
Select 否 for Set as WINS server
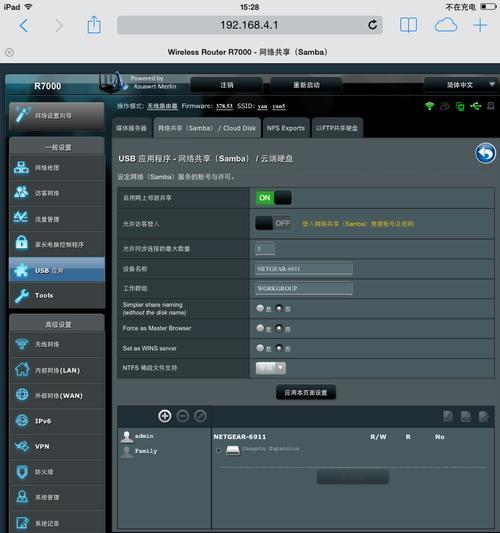point(279,348)
